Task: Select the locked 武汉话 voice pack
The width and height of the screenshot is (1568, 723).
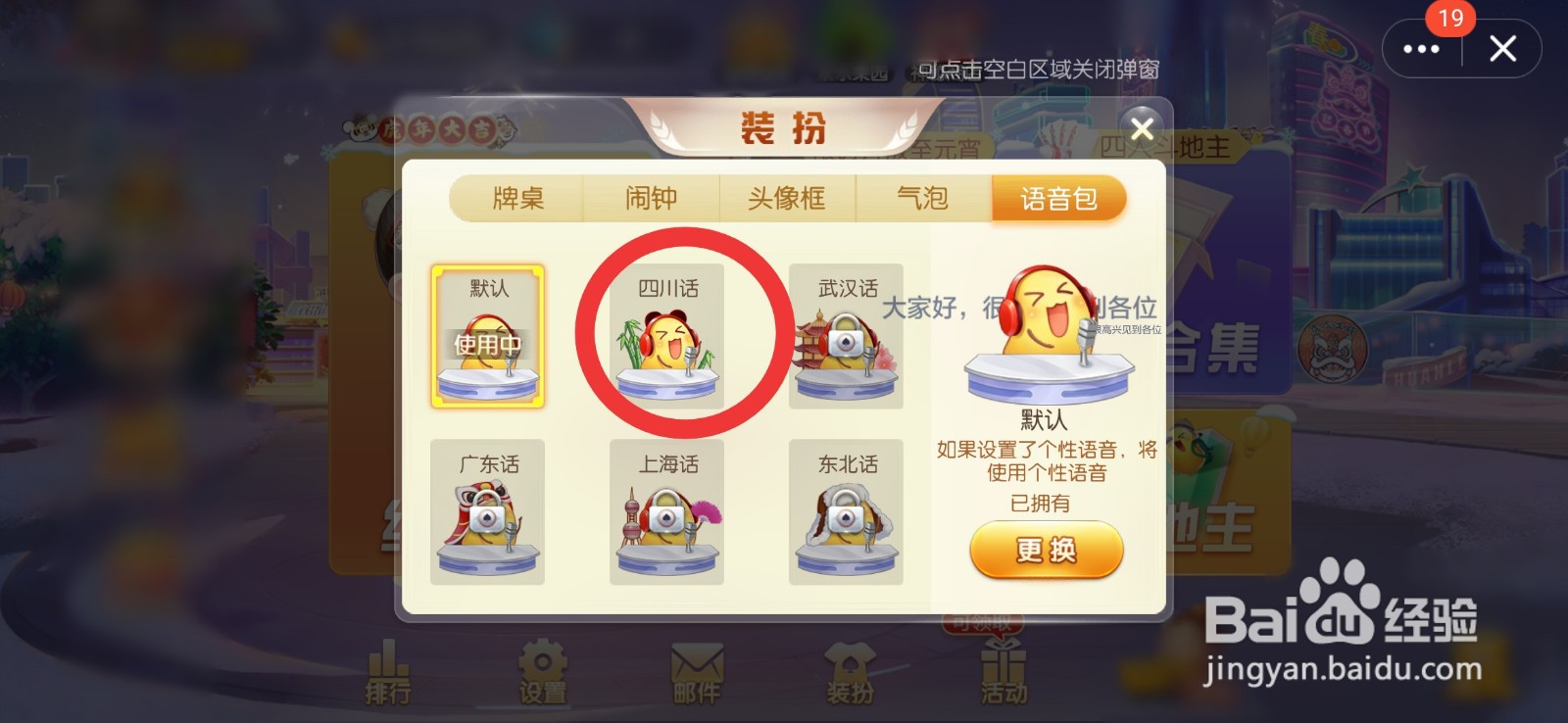Action: pyautogui.click(x=847, y=336)
